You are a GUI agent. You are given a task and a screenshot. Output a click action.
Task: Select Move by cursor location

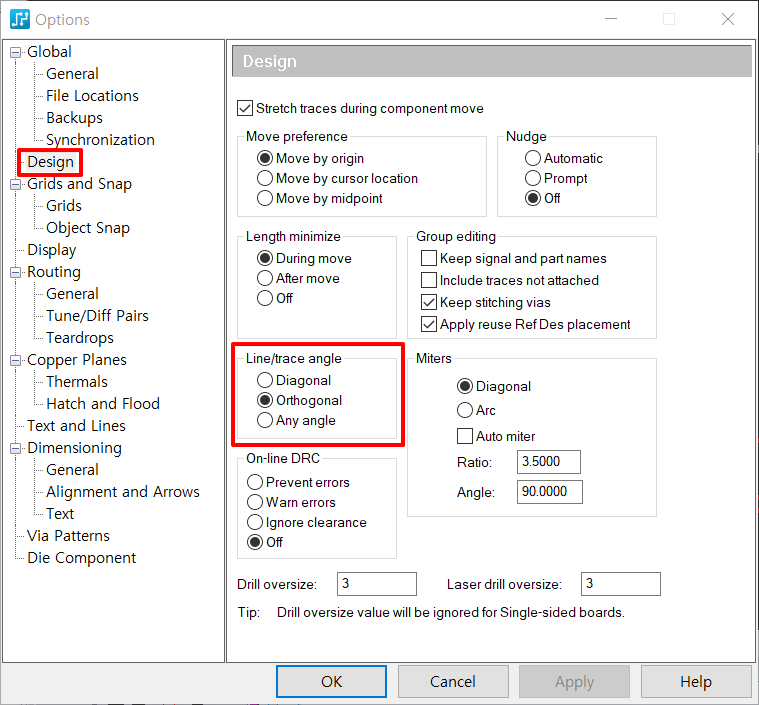coord(265,178)
